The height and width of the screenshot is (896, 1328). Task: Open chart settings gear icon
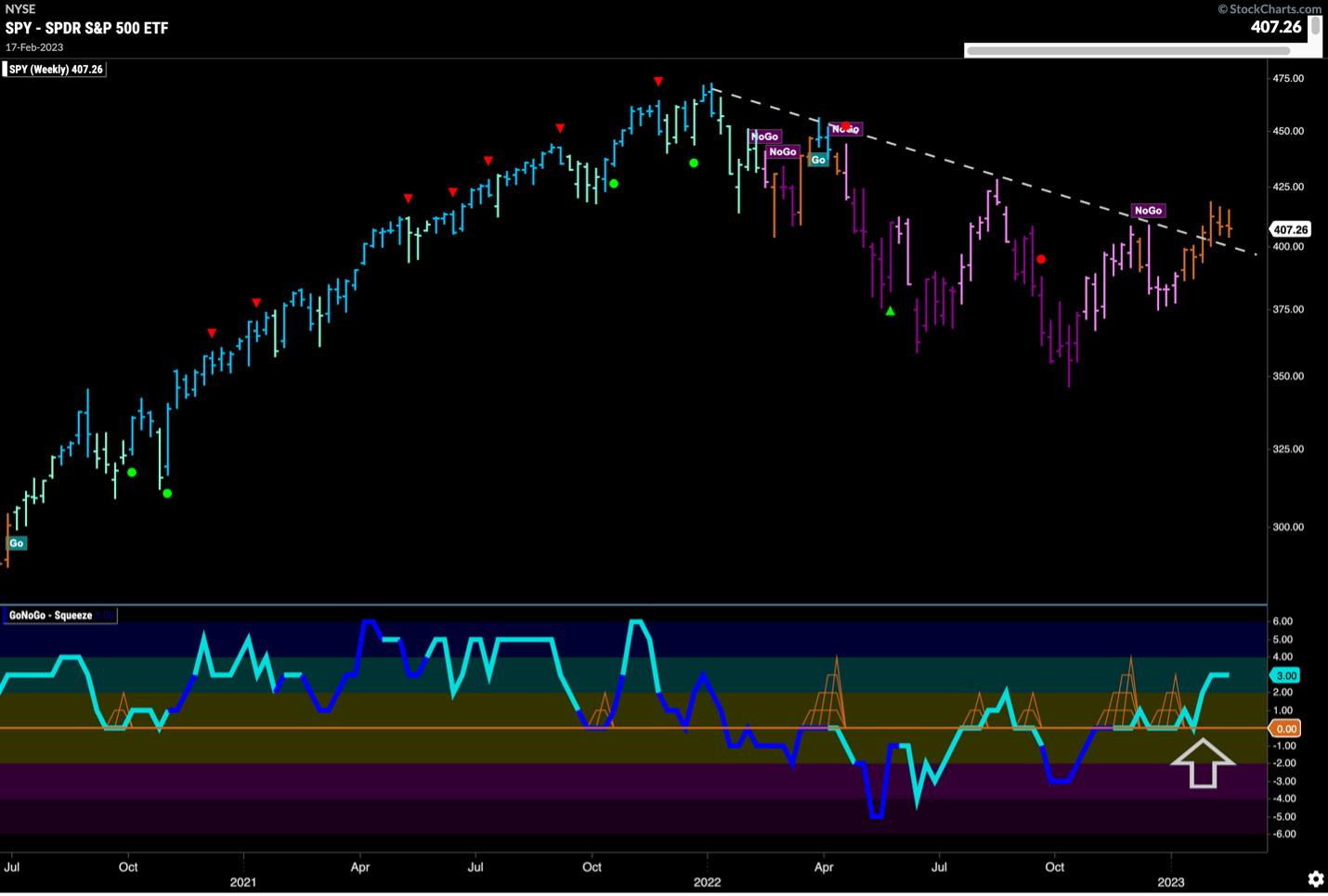pyautogui.click(x=1315, y=878)
